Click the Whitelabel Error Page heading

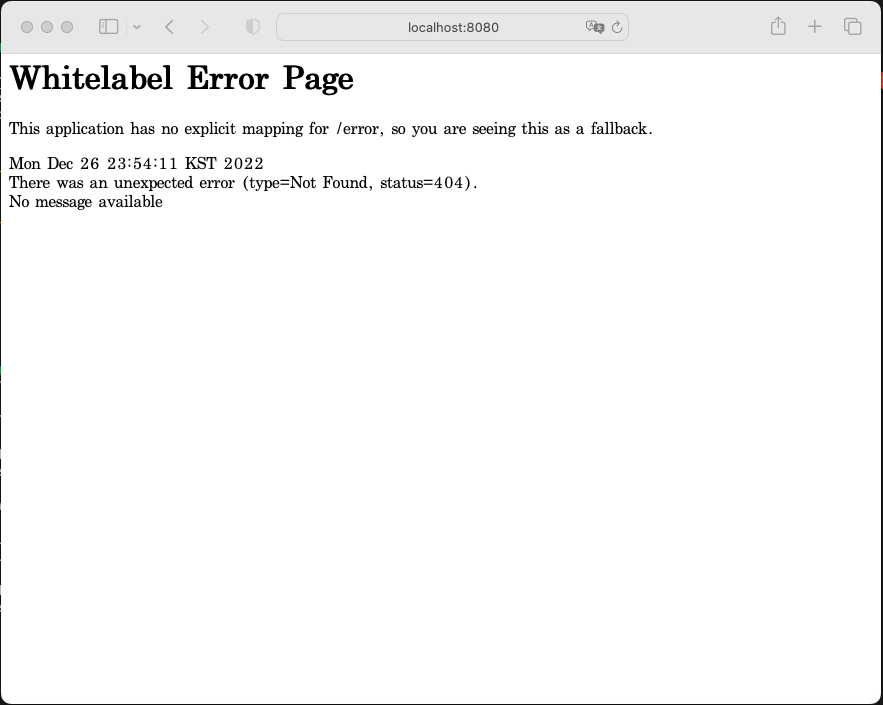(181, 78)
